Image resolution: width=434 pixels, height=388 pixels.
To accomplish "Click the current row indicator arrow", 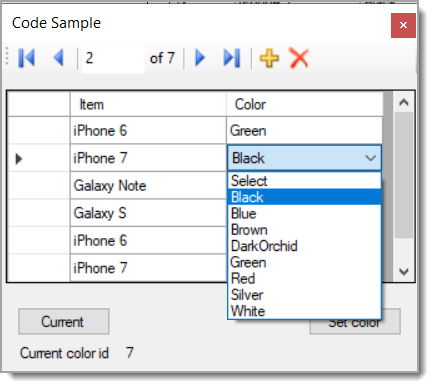I will (x=19, y=159).
